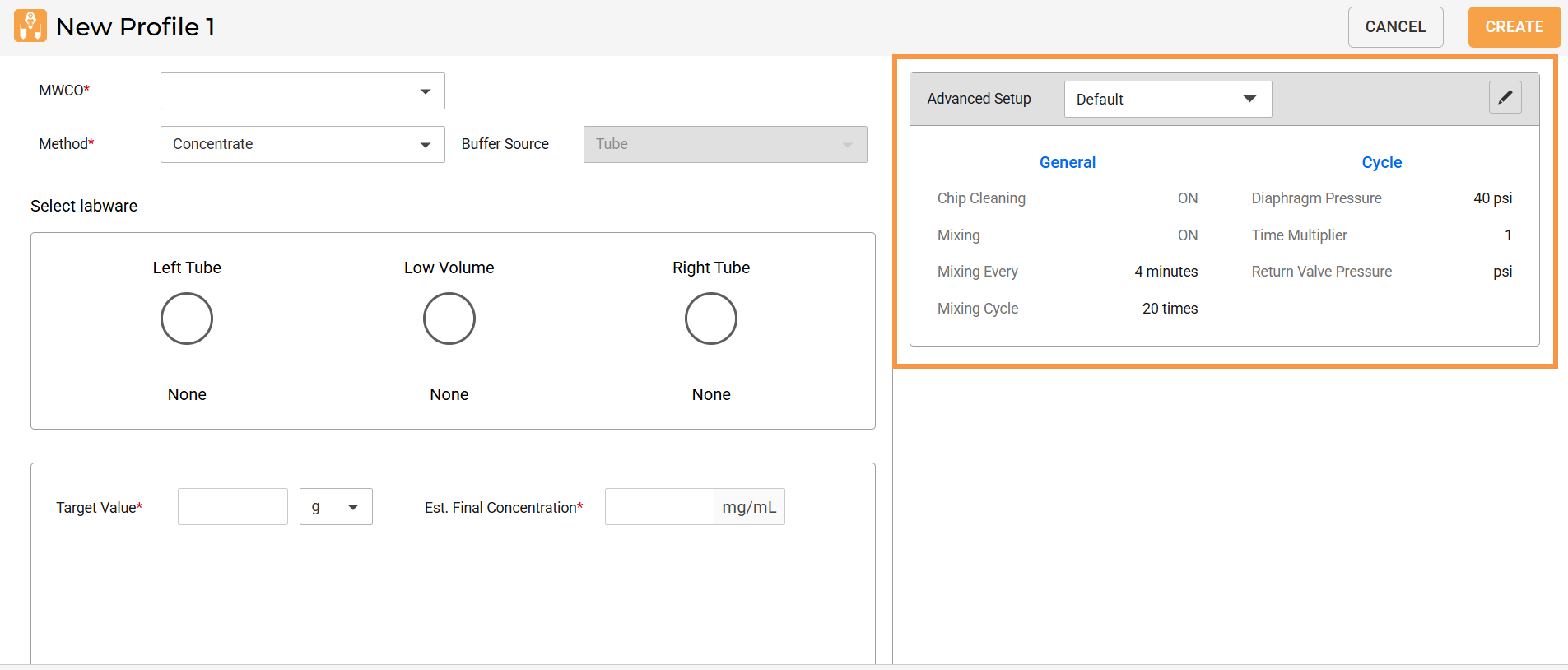Open the Target Value unit dropdown
1568x670 pixels.
click(x=336, y=507)
